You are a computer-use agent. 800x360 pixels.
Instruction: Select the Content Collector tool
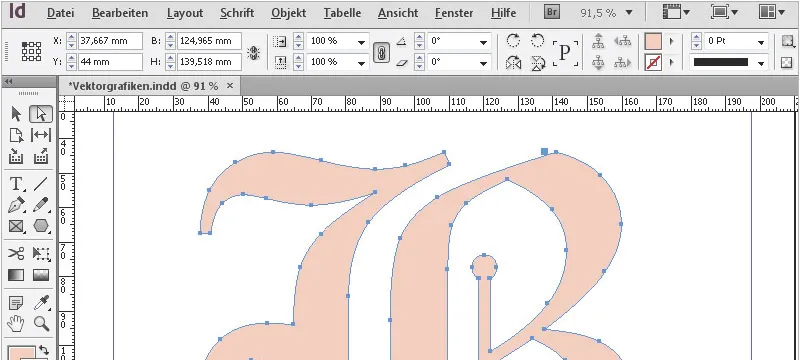click(x=16, y=156)
